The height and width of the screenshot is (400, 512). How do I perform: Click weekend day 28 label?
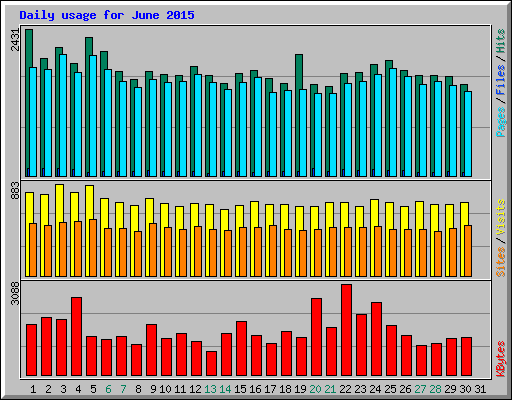coord(435,389)
